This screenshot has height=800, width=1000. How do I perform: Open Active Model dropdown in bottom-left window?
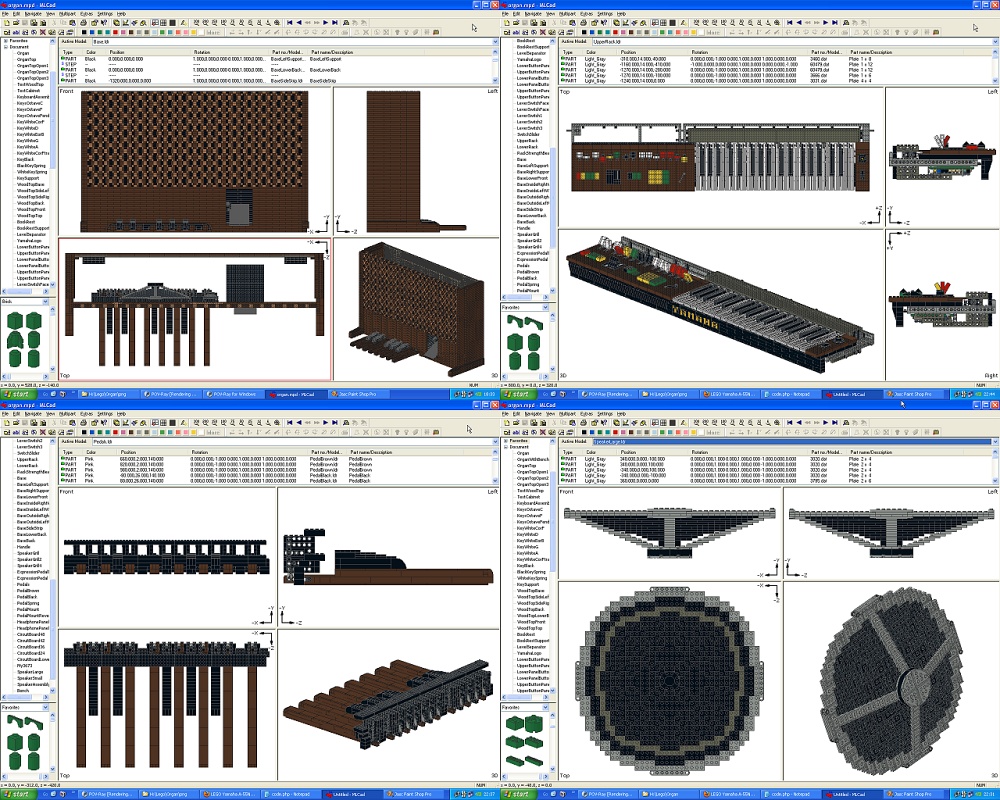click(495, 441)
